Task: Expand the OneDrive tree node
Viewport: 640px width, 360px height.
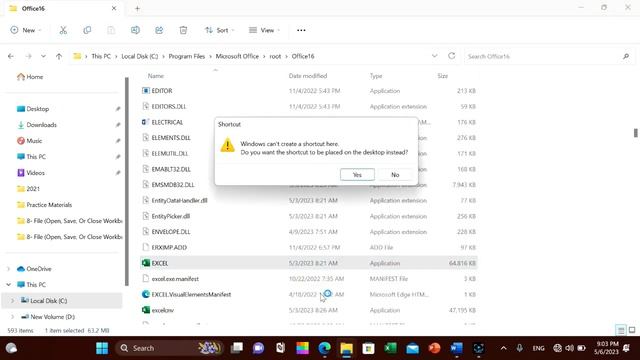Action: 9,269
